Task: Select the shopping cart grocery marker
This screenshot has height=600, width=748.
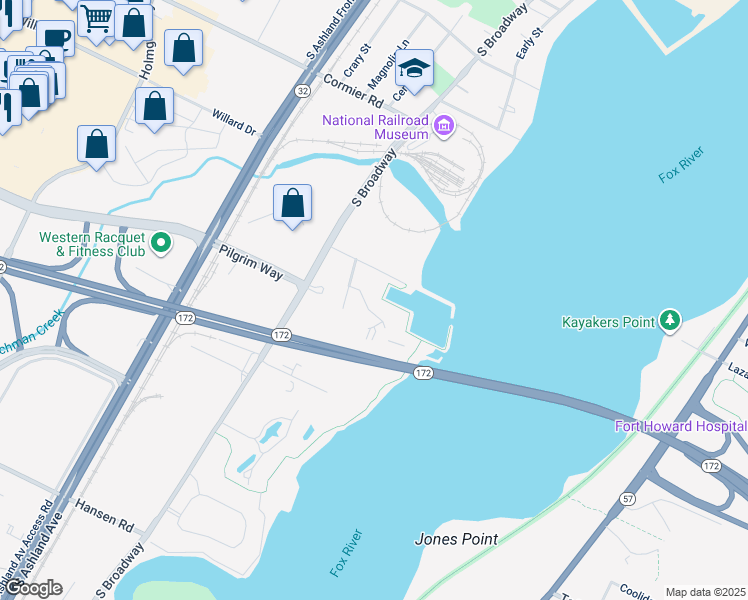Action: [x=96, y=22]
